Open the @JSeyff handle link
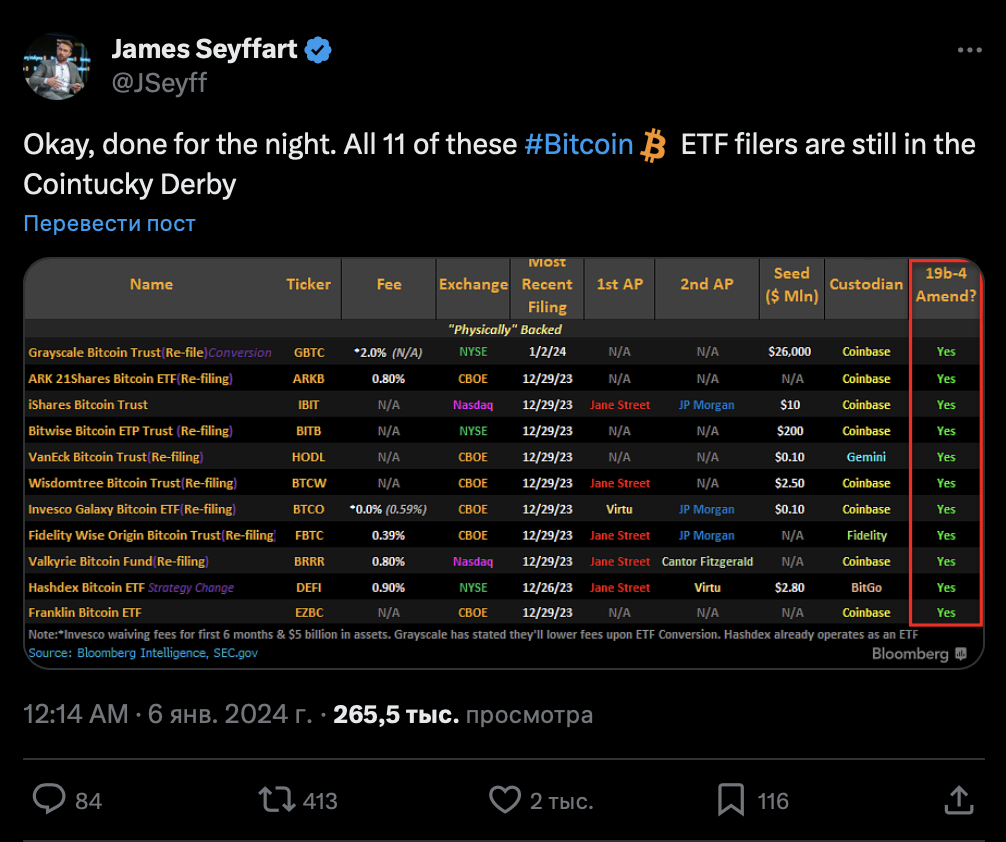The height and width of the screenshot is (842, 1006). coord(159,82)
